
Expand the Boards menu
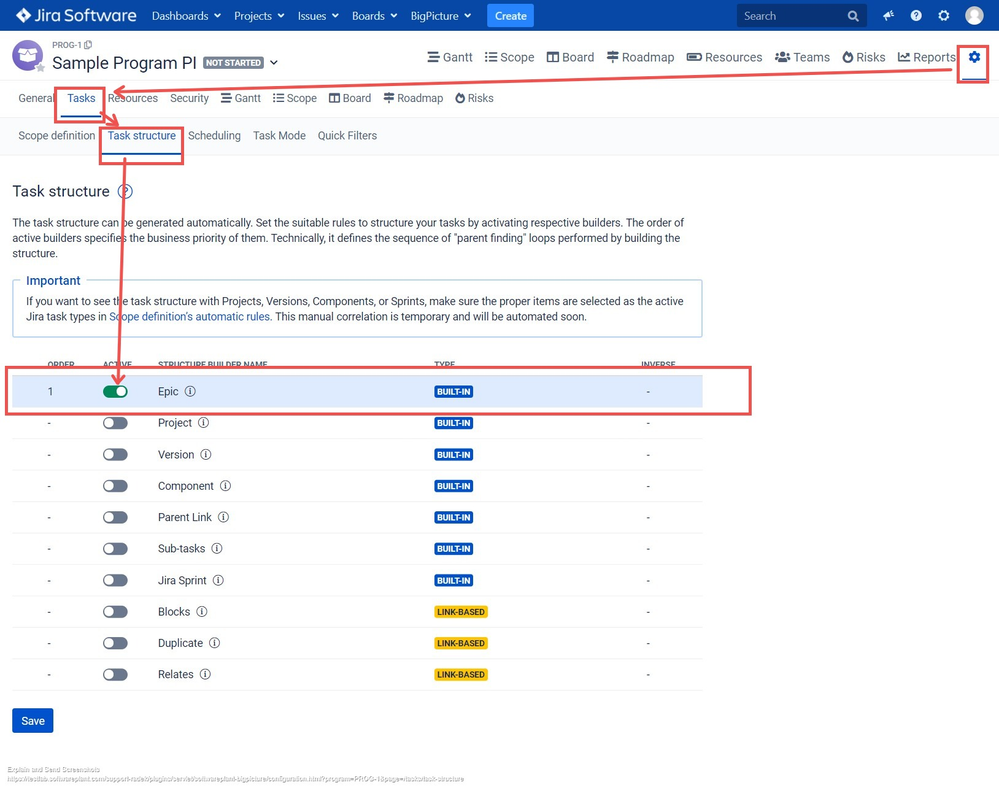pos(375,16)
